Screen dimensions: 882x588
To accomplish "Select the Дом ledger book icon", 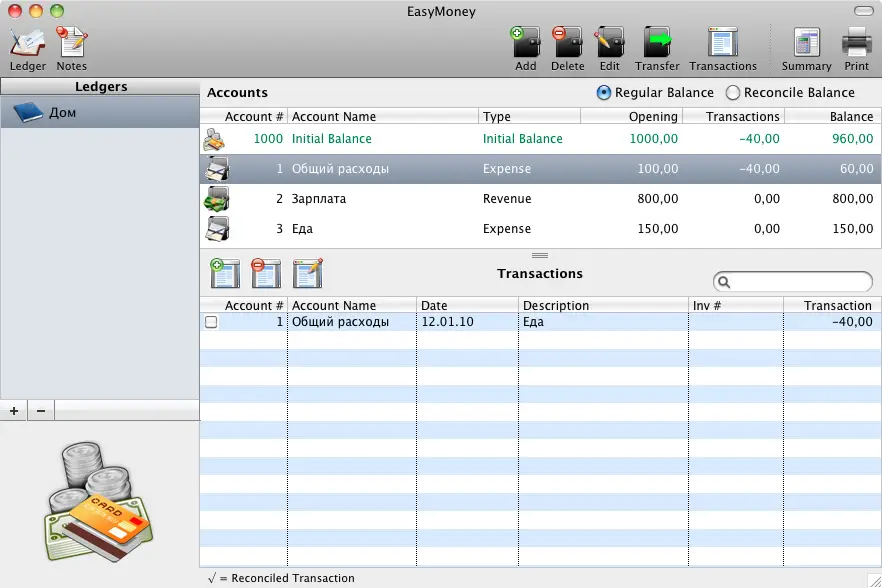I will pos(28,112).
